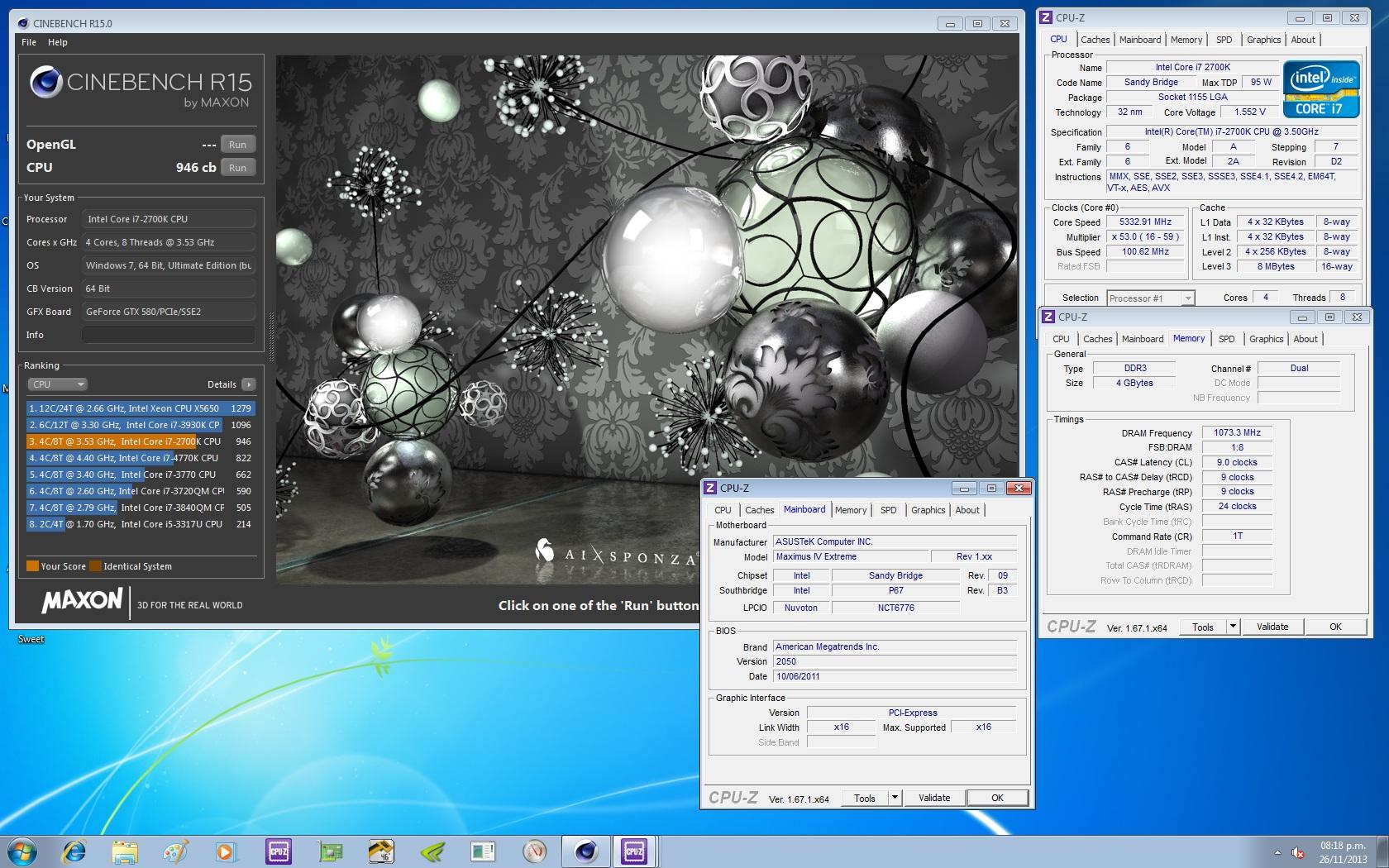Run the CPU benchmark
The image size is (1389, 868).
[237, 168]
